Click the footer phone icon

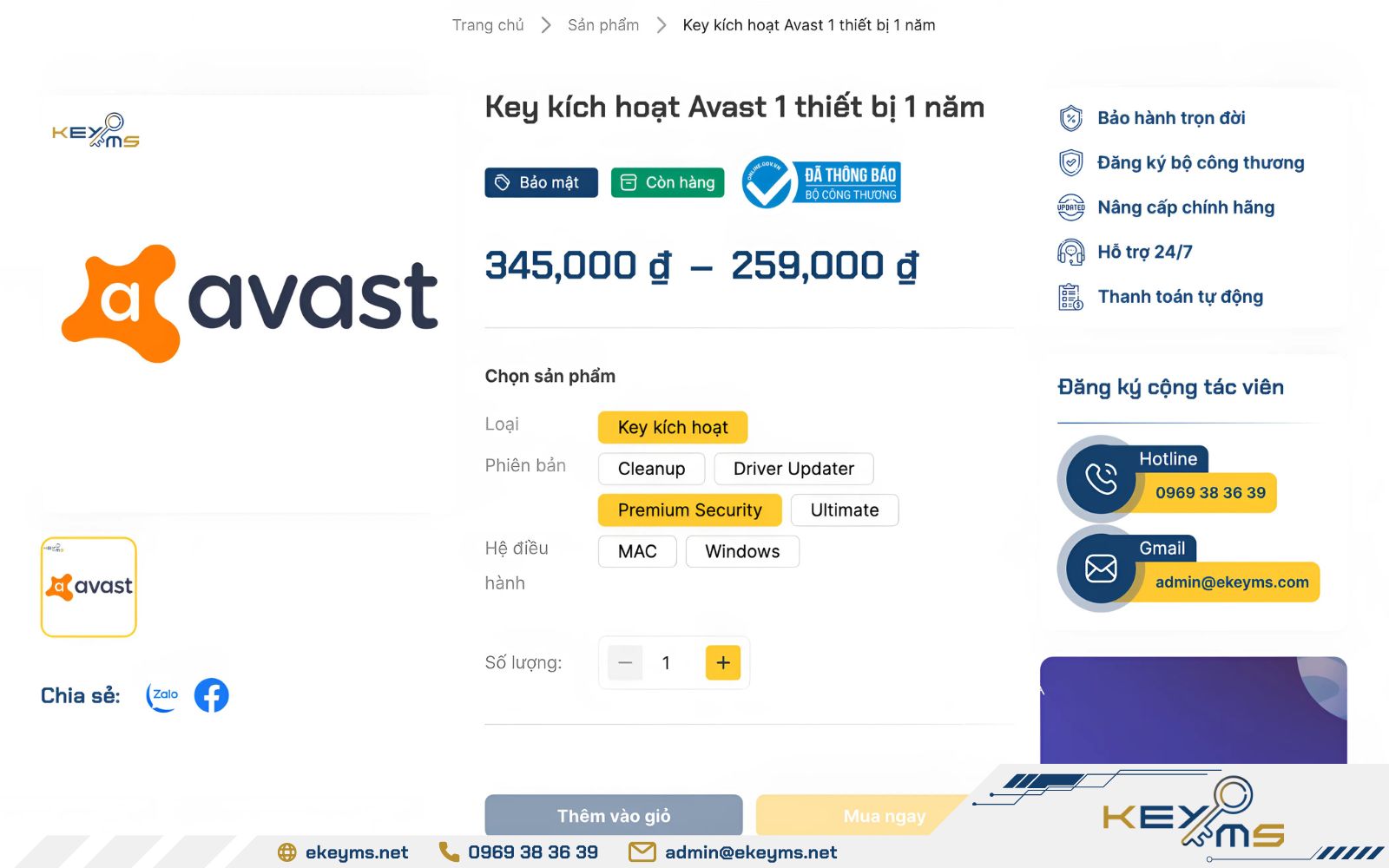449,852
